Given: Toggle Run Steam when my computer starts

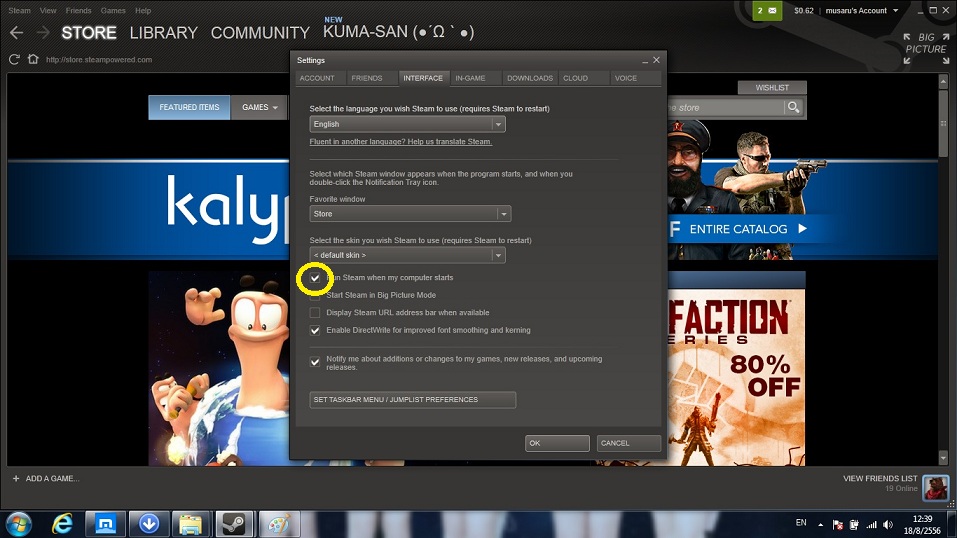Looking at the screenshot, I should point(315,278).
